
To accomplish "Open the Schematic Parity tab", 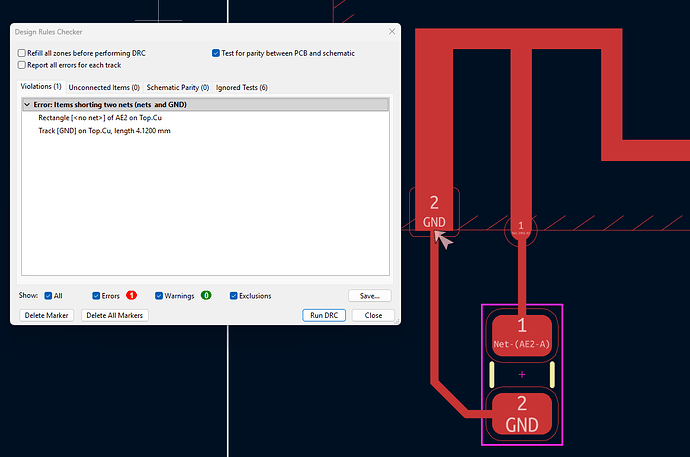I will click(x=178, y=88).
